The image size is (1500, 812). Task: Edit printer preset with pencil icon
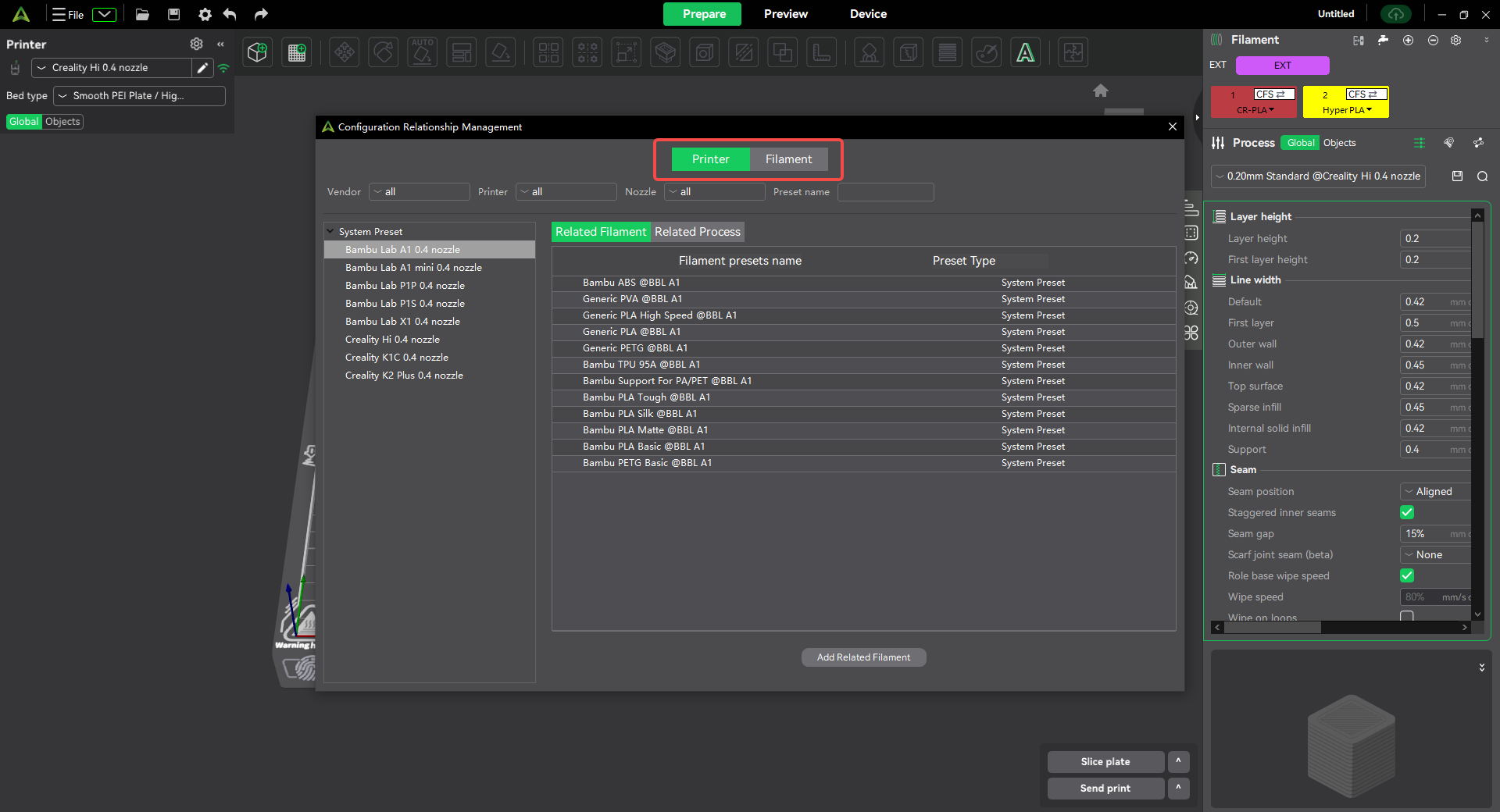point(202,68)
